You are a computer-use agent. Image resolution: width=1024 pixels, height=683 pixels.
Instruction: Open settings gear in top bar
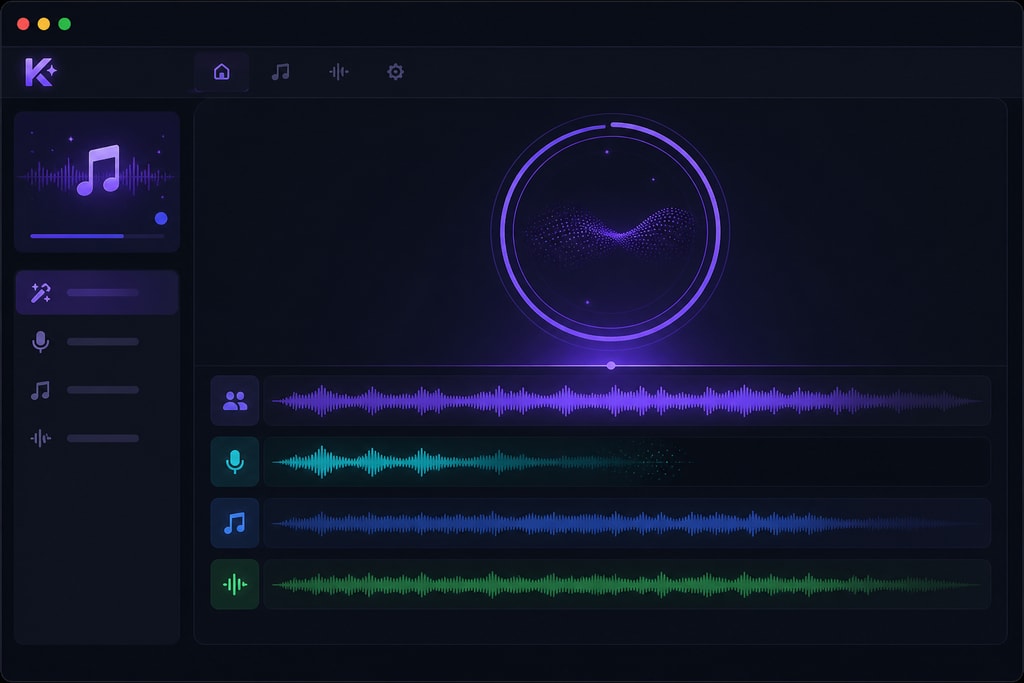395,72
